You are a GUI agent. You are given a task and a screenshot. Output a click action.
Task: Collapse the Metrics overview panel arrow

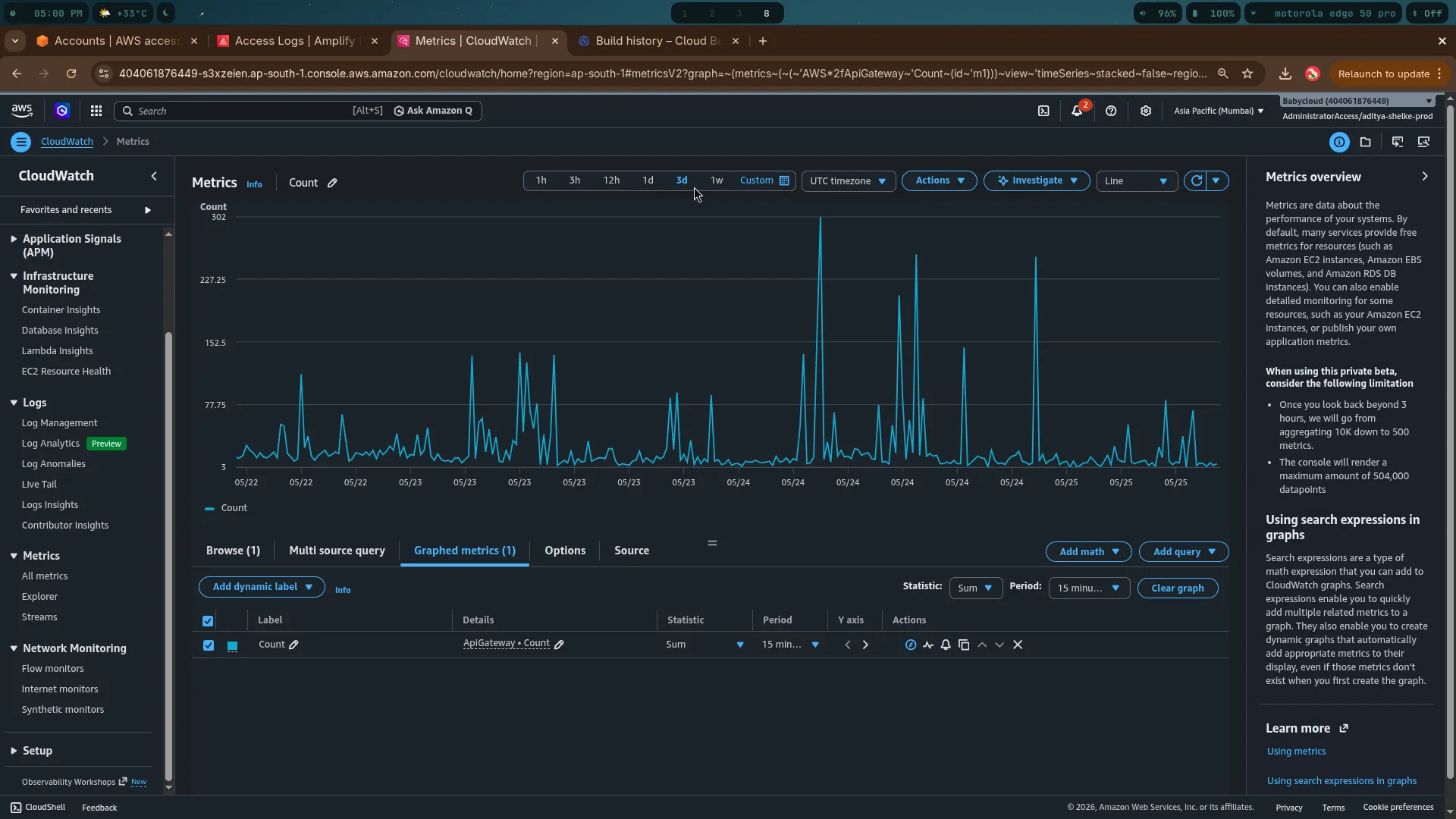[1425, 176]
